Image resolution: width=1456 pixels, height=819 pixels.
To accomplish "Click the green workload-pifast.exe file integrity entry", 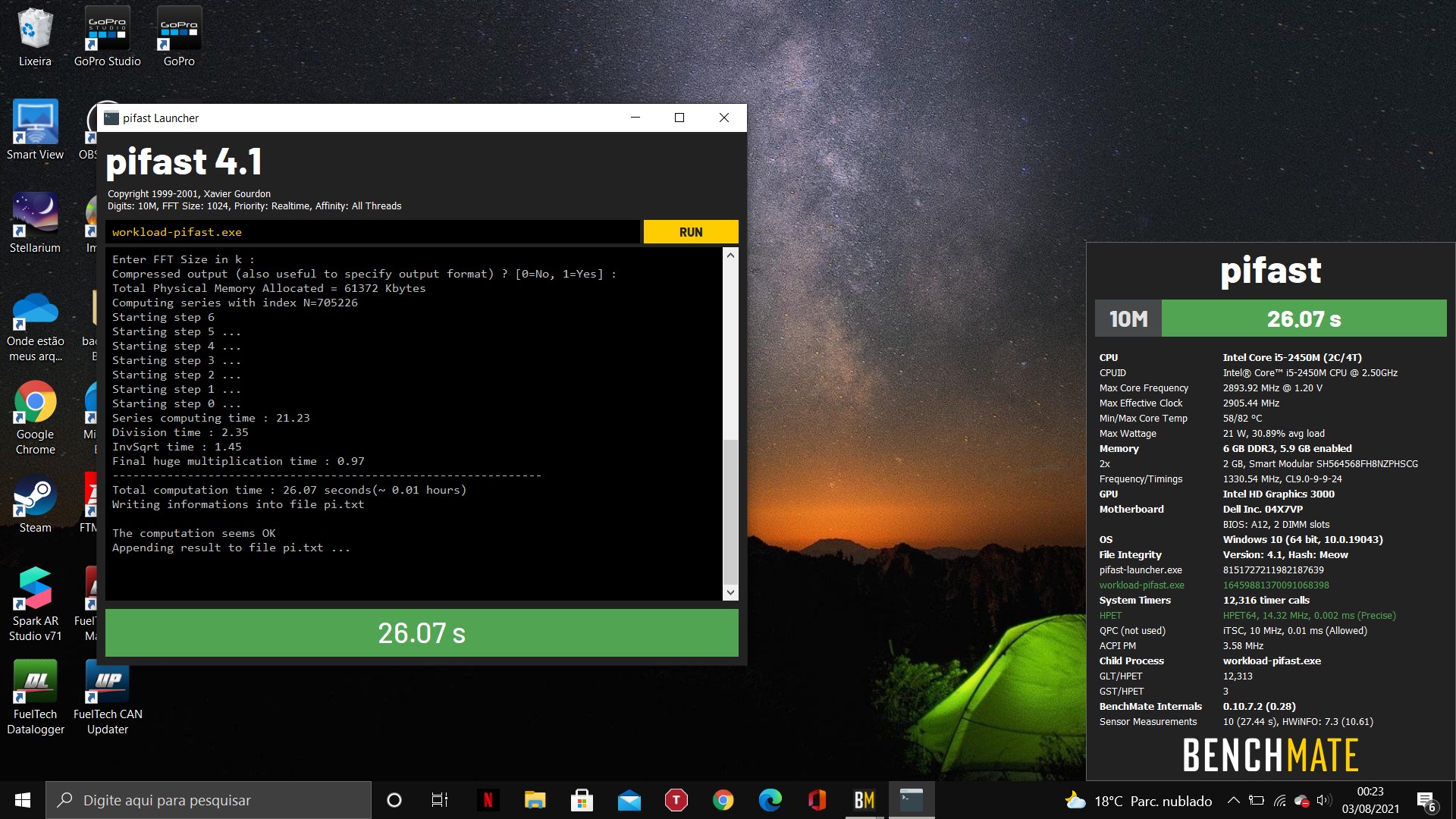I will 1142,585.
